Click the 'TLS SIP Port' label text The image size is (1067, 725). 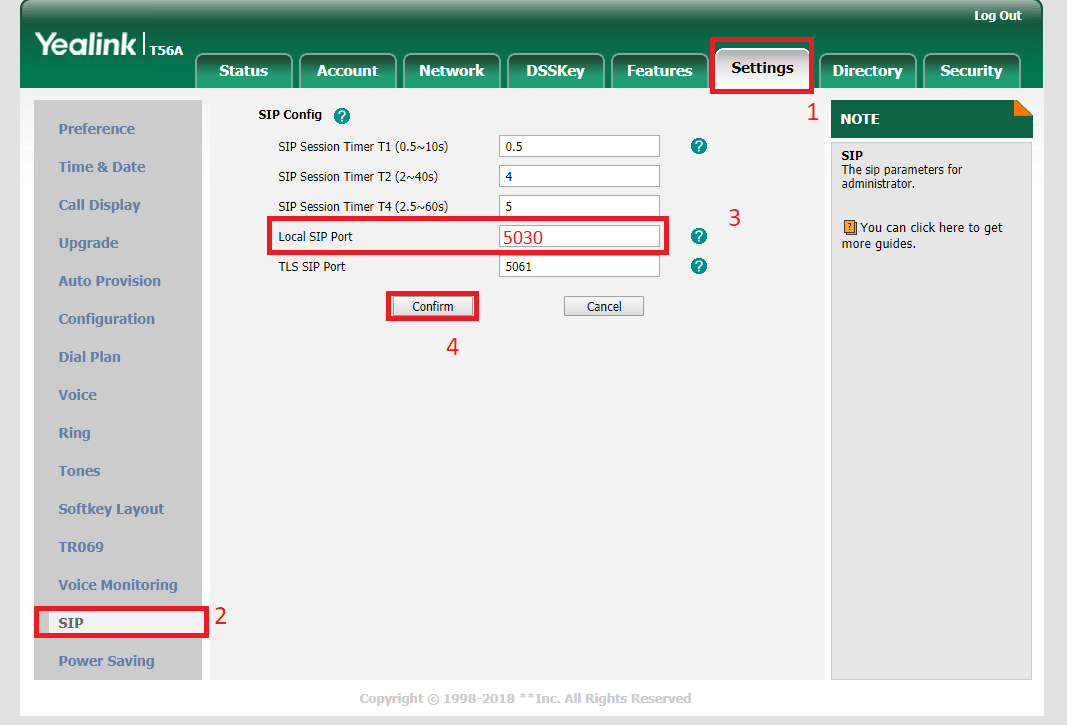[x=312, y=267]
